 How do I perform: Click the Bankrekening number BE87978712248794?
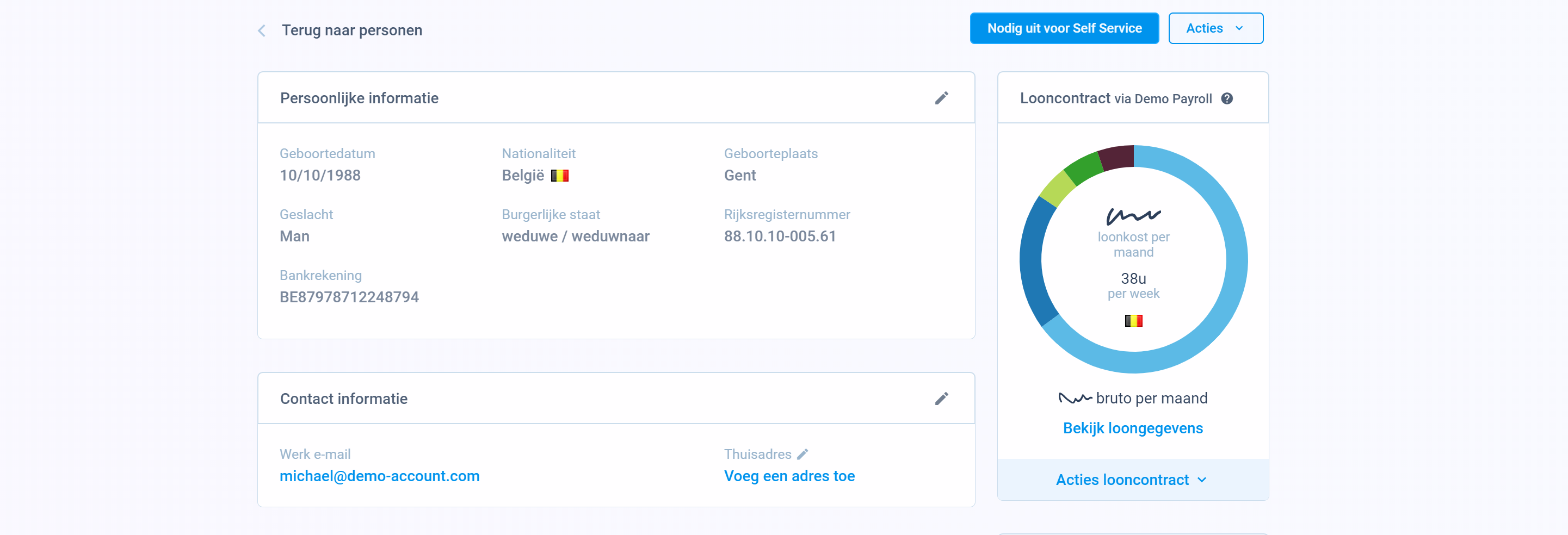pyautogui.click(x=349, y=297)
